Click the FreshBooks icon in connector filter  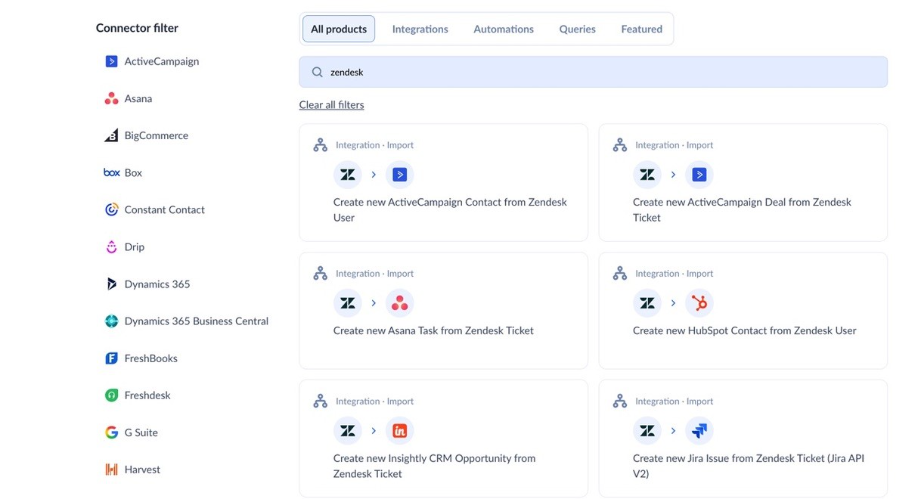(x=111, y=358)
